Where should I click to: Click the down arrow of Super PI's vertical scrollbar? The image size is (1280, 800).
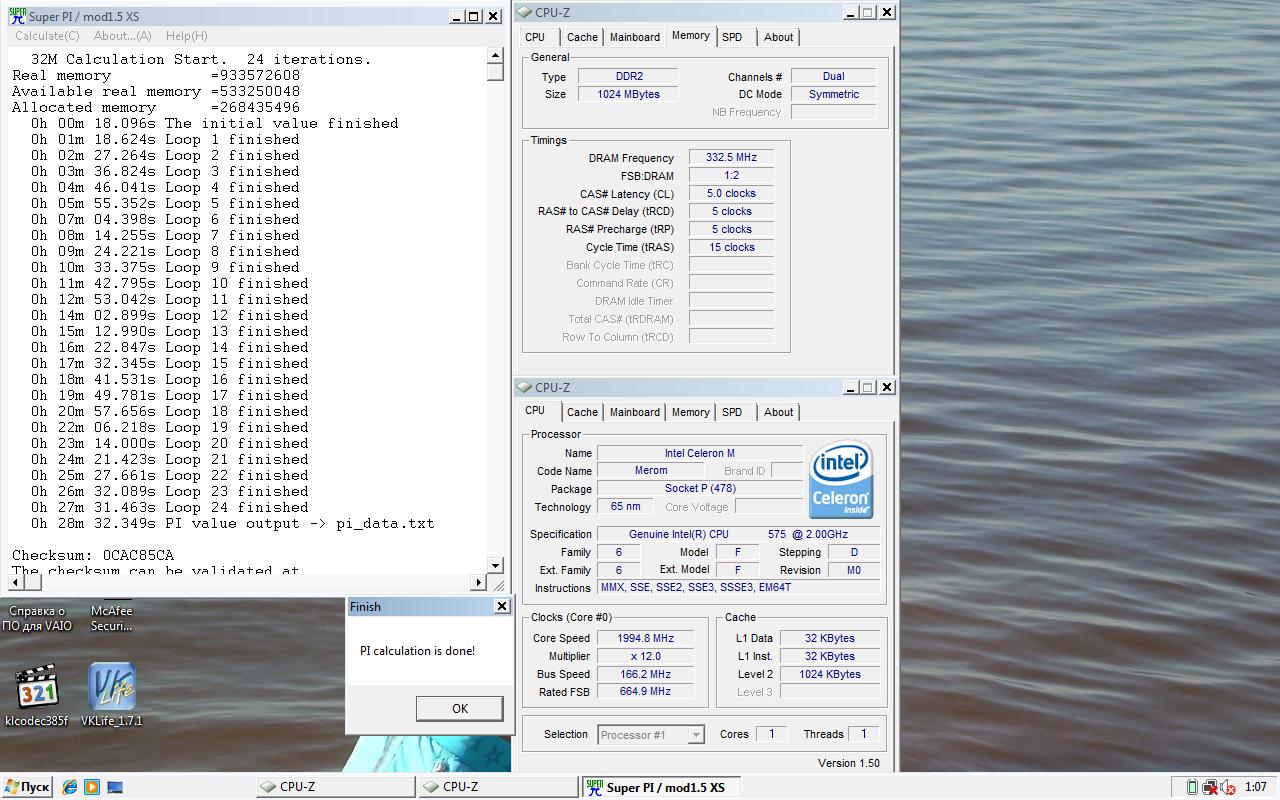pos(495,565)
